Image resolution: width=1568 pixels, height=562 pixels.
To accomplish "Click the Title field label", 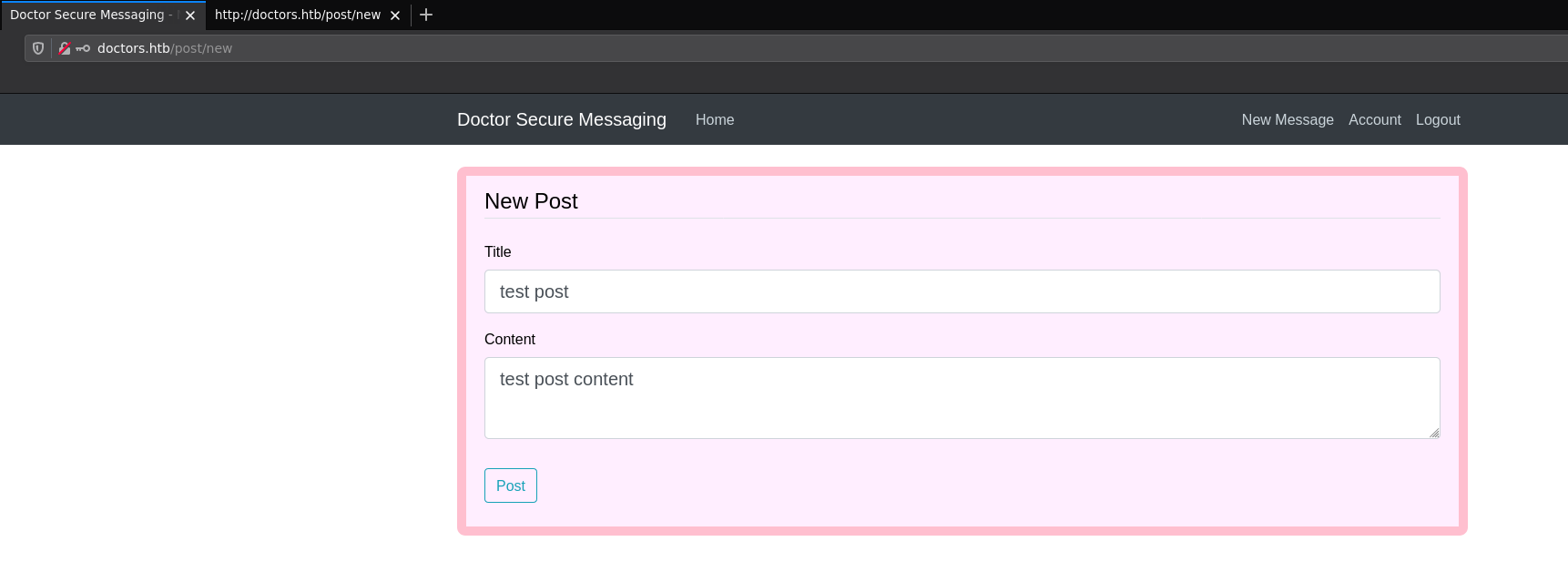I will [x=497, y=251].
